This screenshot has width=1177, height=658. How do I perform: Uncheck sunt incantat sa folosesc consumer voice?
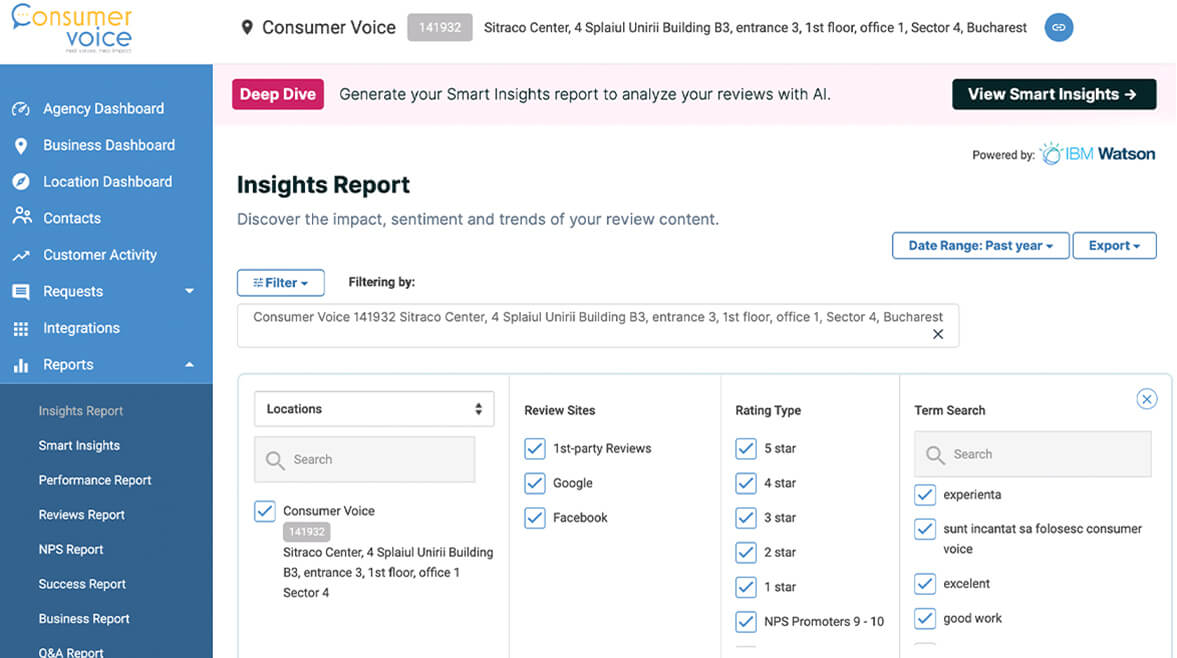pyautogui.click(x=925, y=529)
